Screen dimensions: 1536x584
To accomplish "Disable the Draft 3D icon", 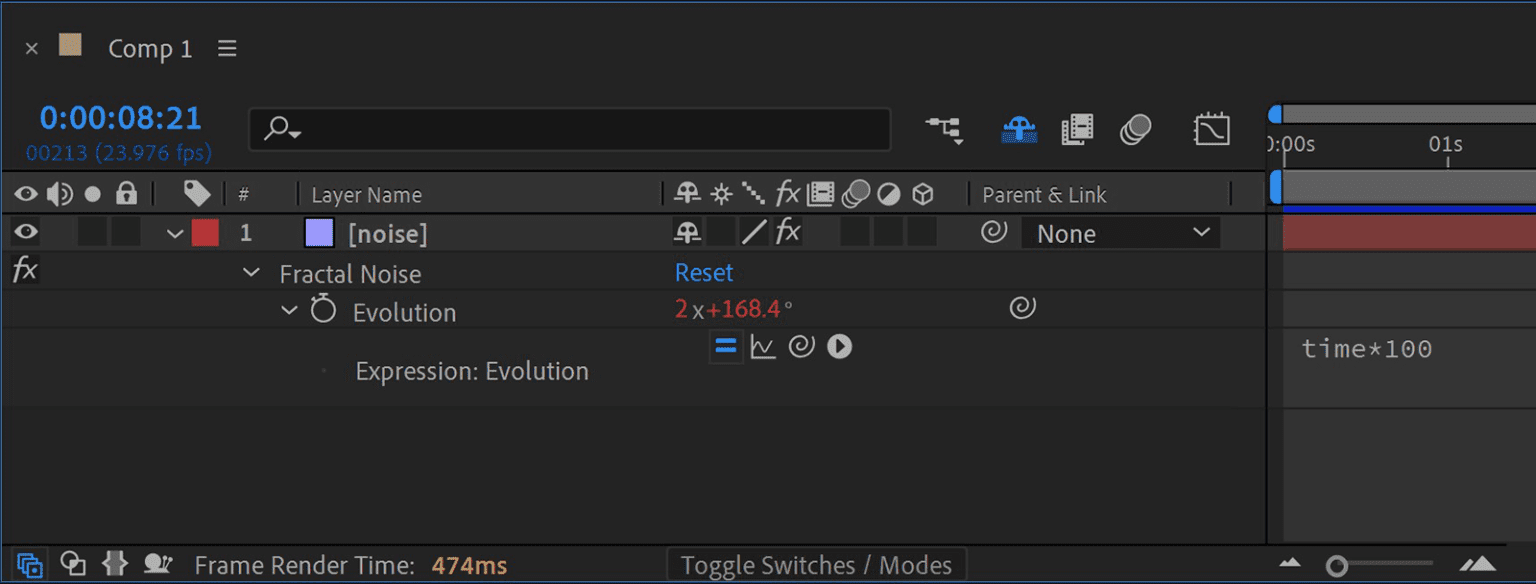I will click(x=1018, y=129).
